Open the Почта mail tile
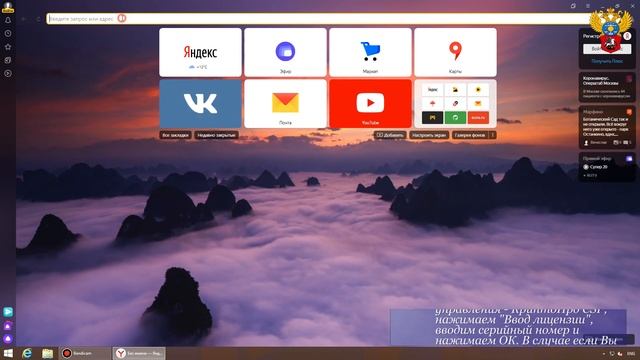 pos(285,104)
